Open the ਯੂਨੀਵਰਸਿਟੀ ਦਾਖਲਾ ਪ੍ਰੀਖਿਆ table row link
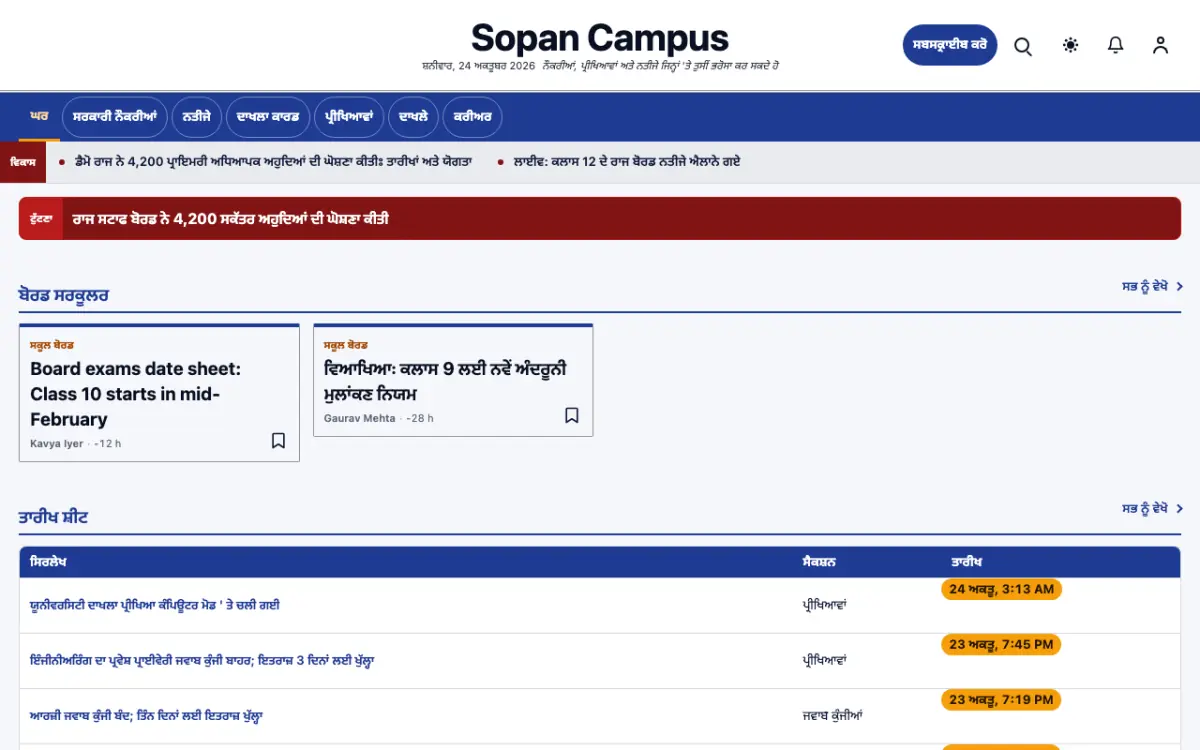 point(155,605)
